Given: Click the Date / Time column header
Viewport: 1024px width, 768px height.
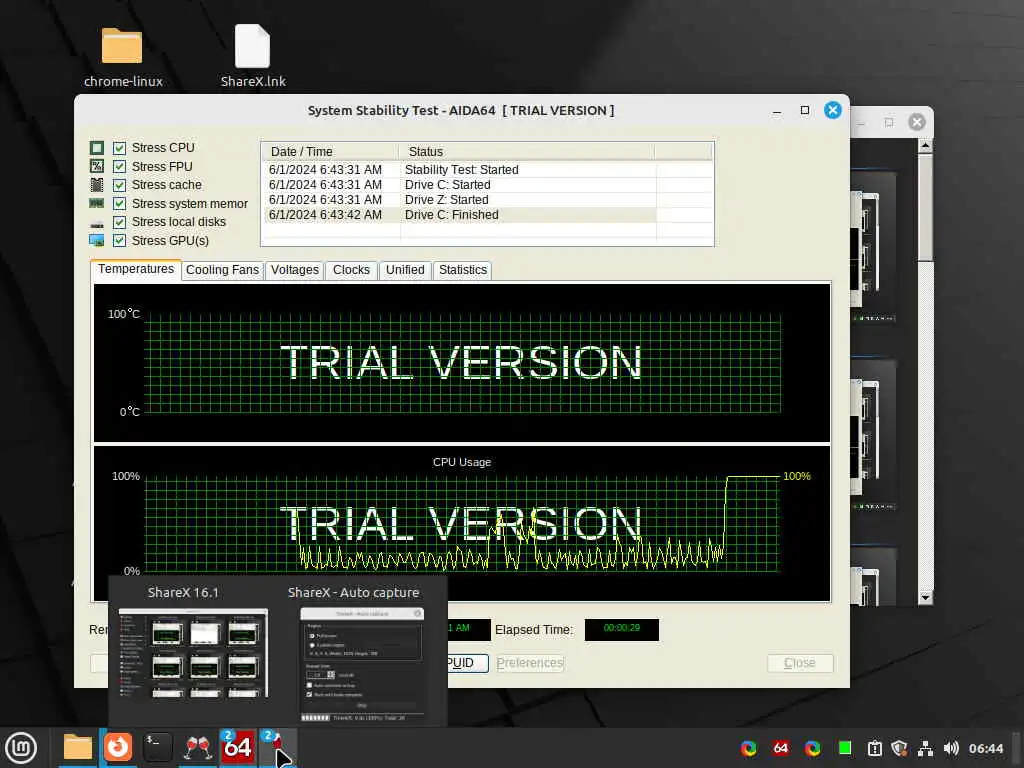Looking at the screenshot, I should coord(330,152).
